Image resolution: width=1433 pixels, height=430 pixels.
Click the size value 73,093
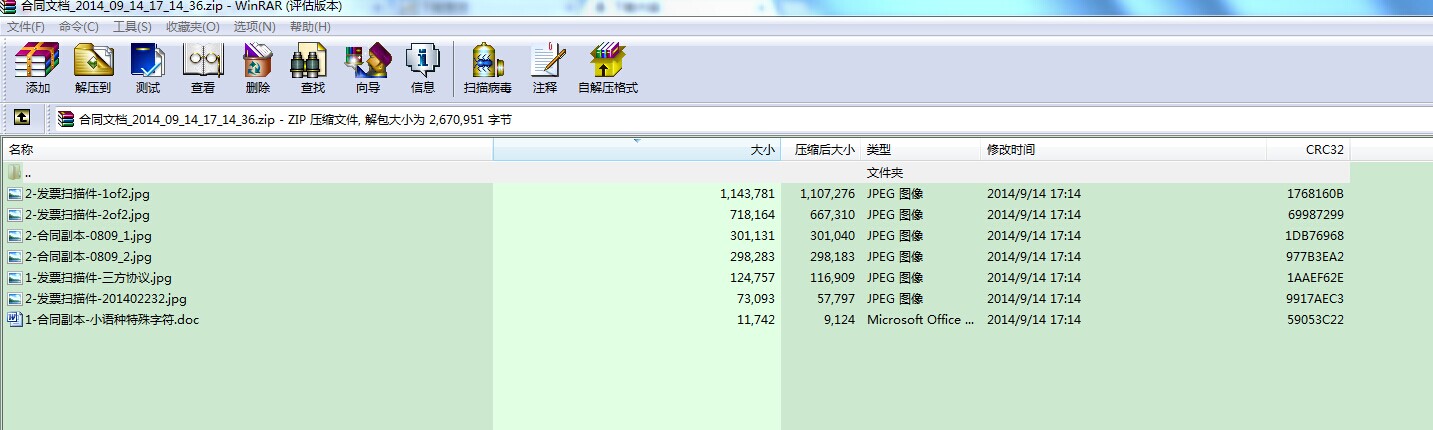point(756,299)
